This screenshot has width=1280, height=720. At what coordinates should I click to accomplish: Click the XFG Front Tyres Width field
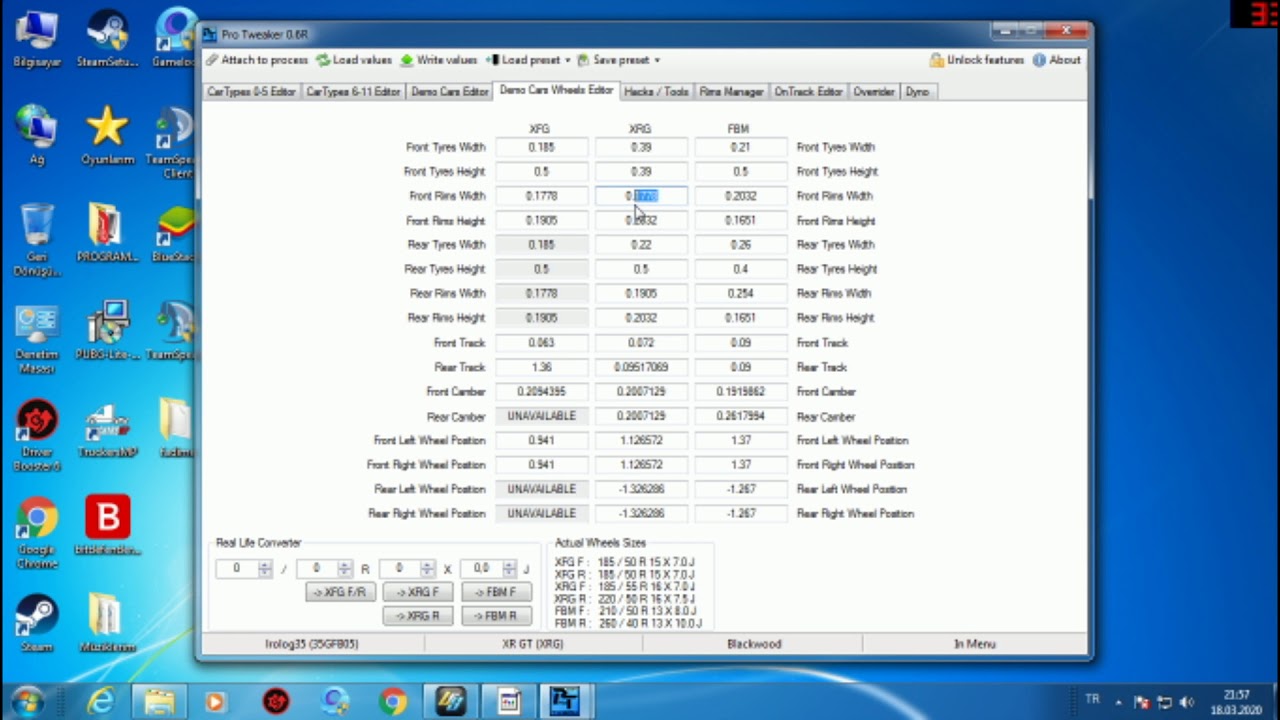pos(541,147)
